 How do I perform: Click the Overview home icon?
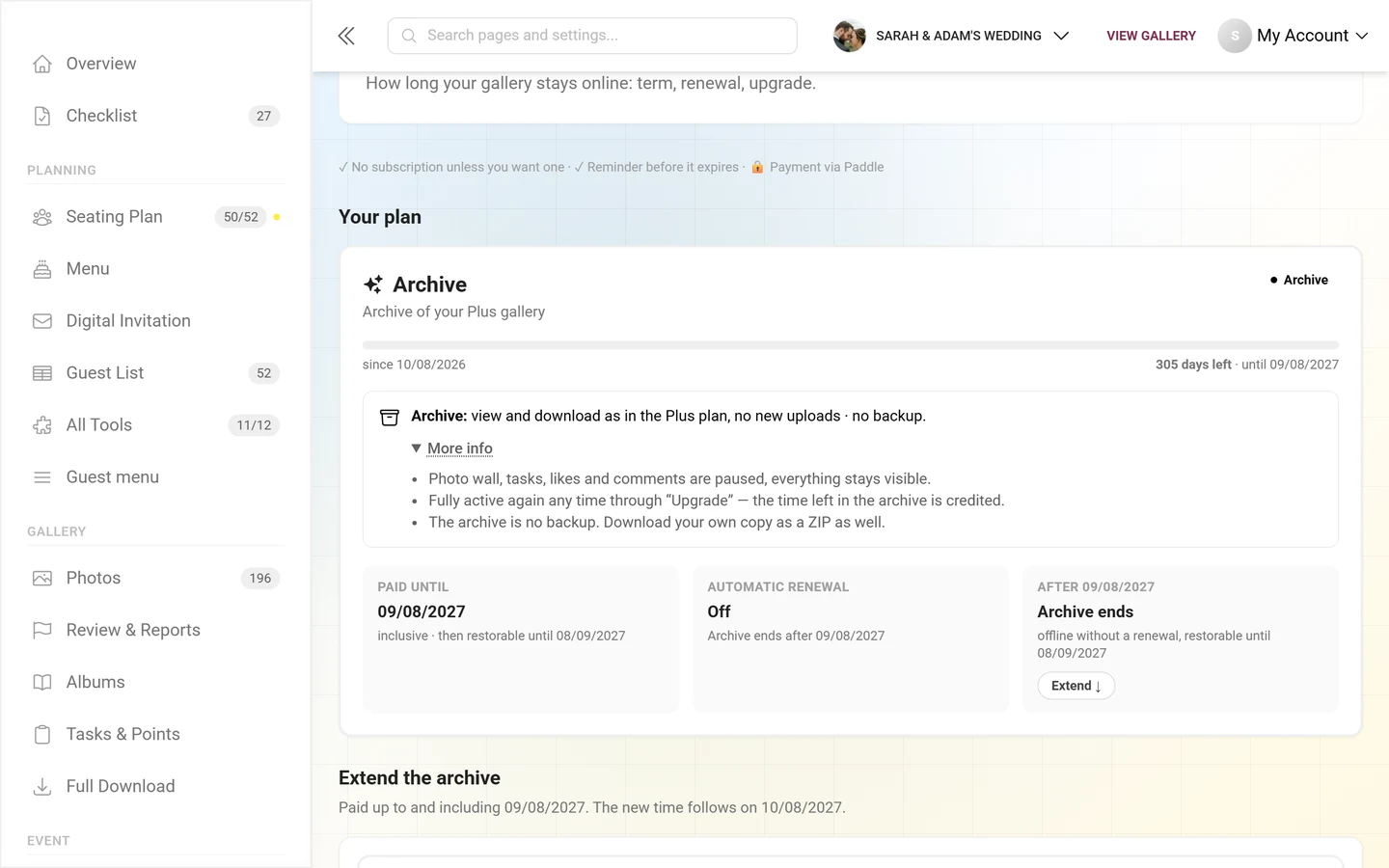pyautogui.click(x=42, y=64)
